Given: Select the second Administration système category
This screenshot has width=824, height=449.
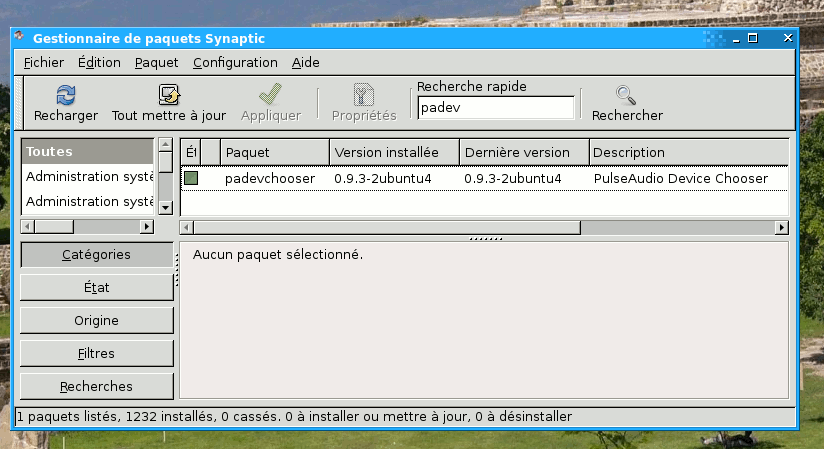Looking at the screenshot, I should click(x=88, y=201).
